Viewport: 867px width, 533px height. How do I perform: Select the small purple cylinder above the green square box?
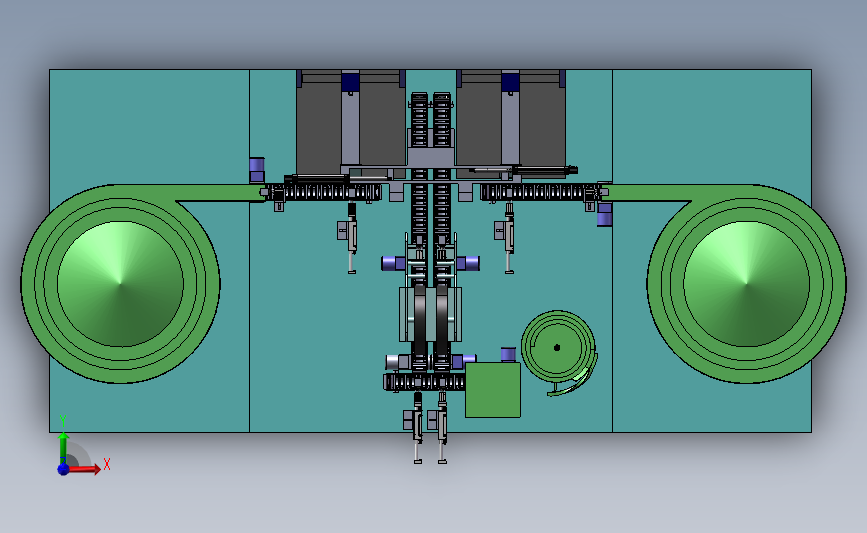click(508, 354)
